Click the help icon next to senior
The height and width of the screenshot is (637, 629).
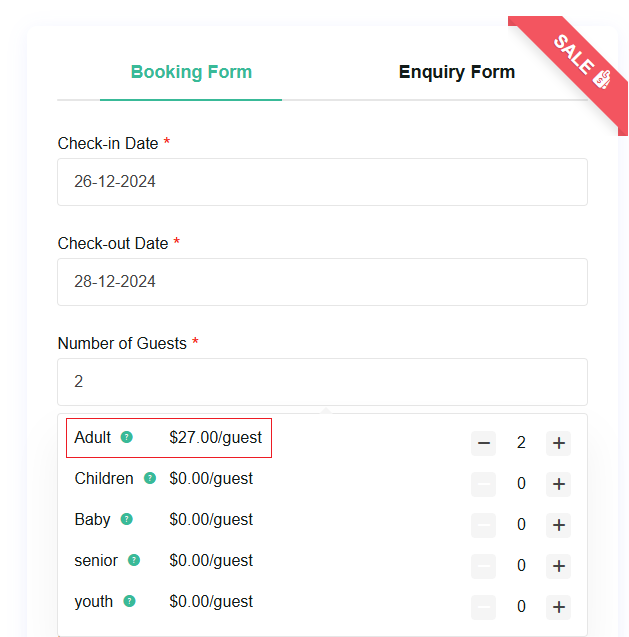pyautogui.click(x=134, y=560)
